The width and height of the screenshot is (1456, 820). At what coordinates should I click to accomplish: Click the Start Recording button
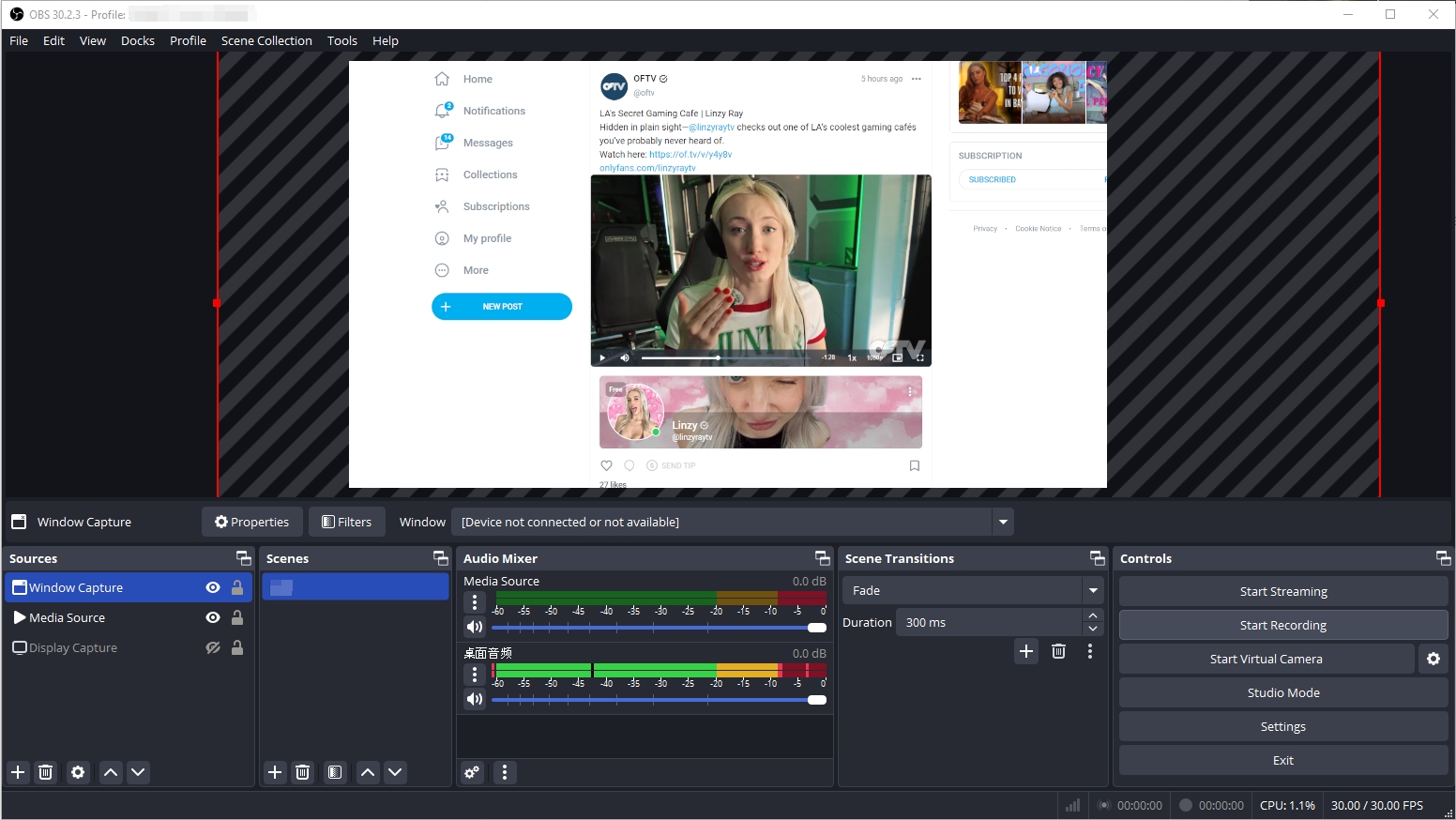(1283, 625)
